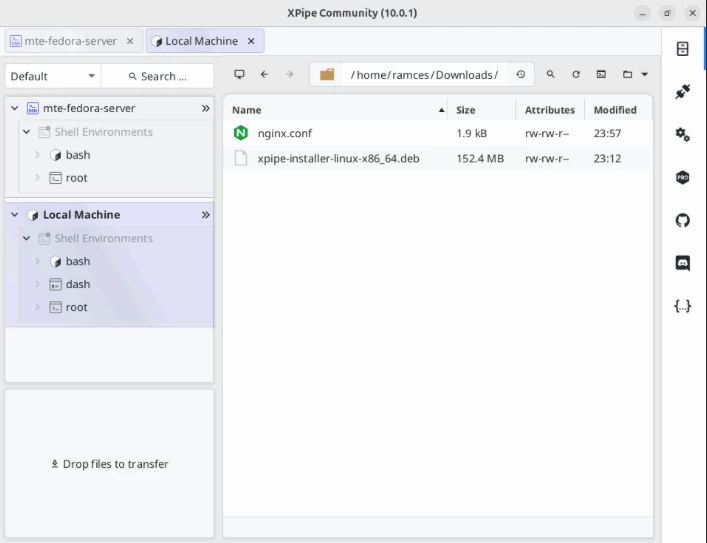This screenshot has height=543, width=707.
Task: Expand root under mte-fedora-server
Action: coord(37,178)
